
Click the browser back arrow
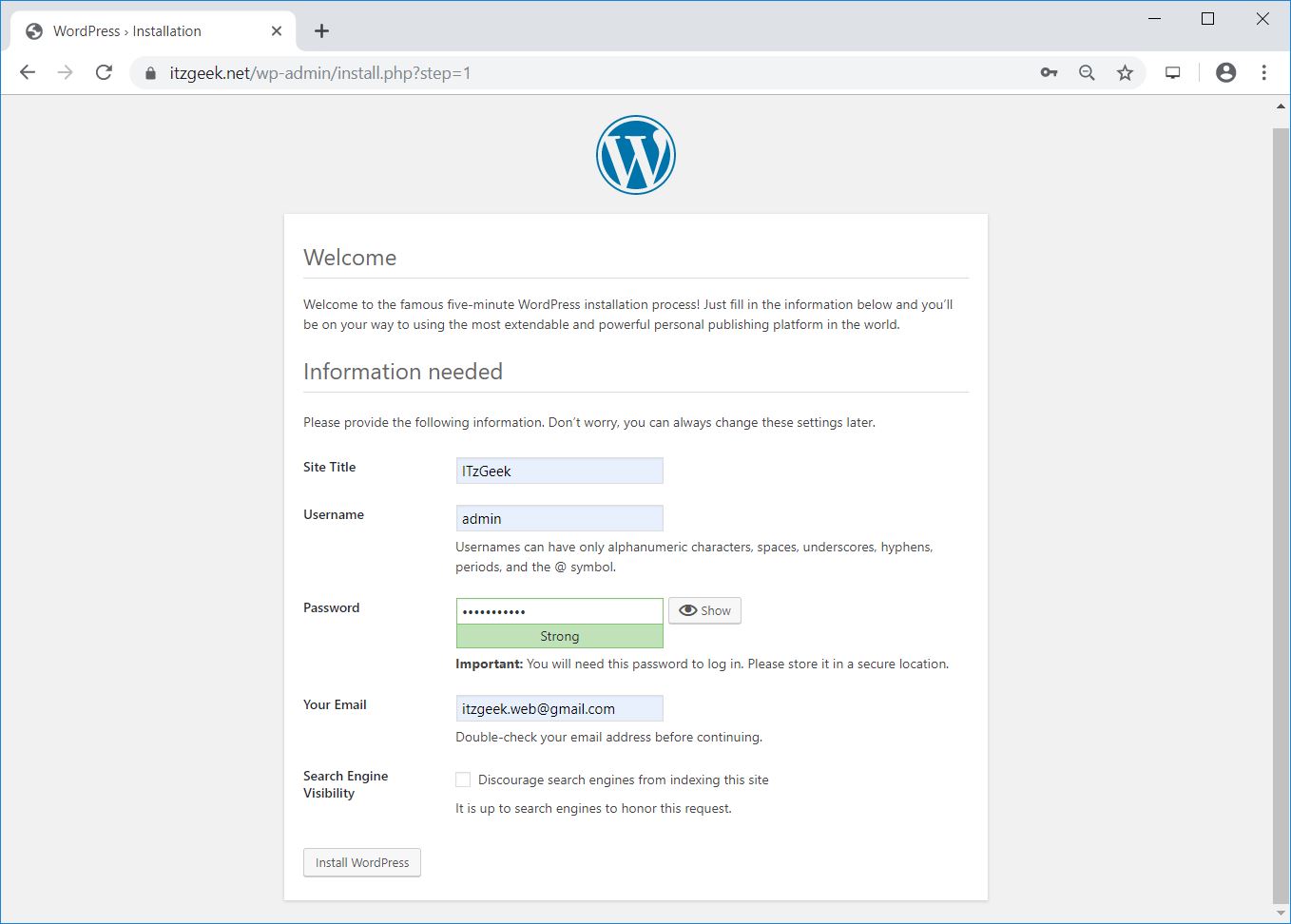(x=28, y=72)
